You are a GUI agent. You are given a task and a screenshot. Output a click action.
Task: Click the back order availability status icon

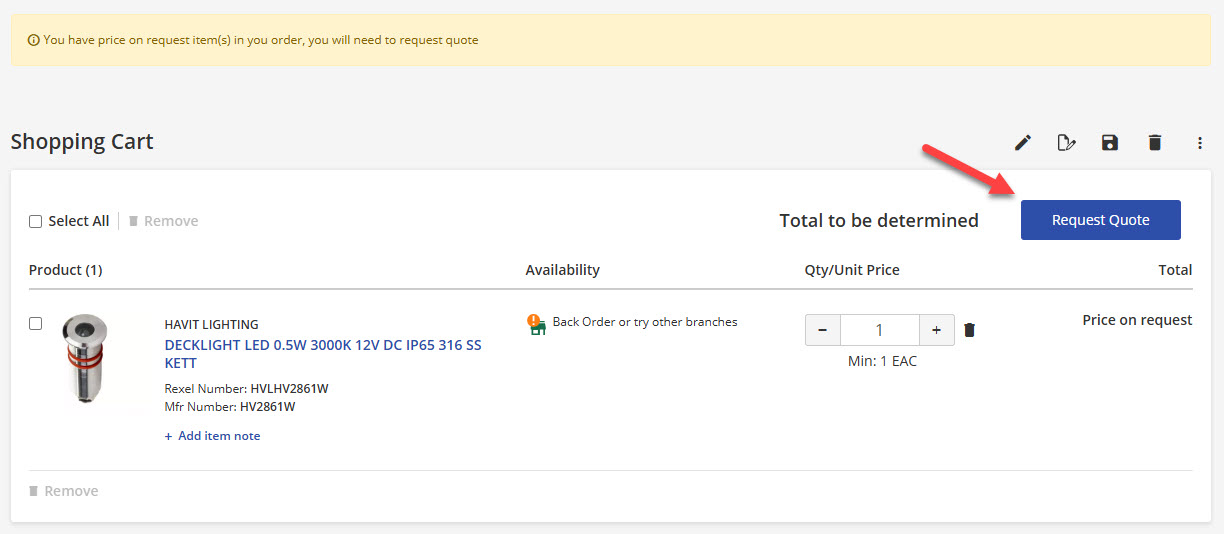pos(537,324)
